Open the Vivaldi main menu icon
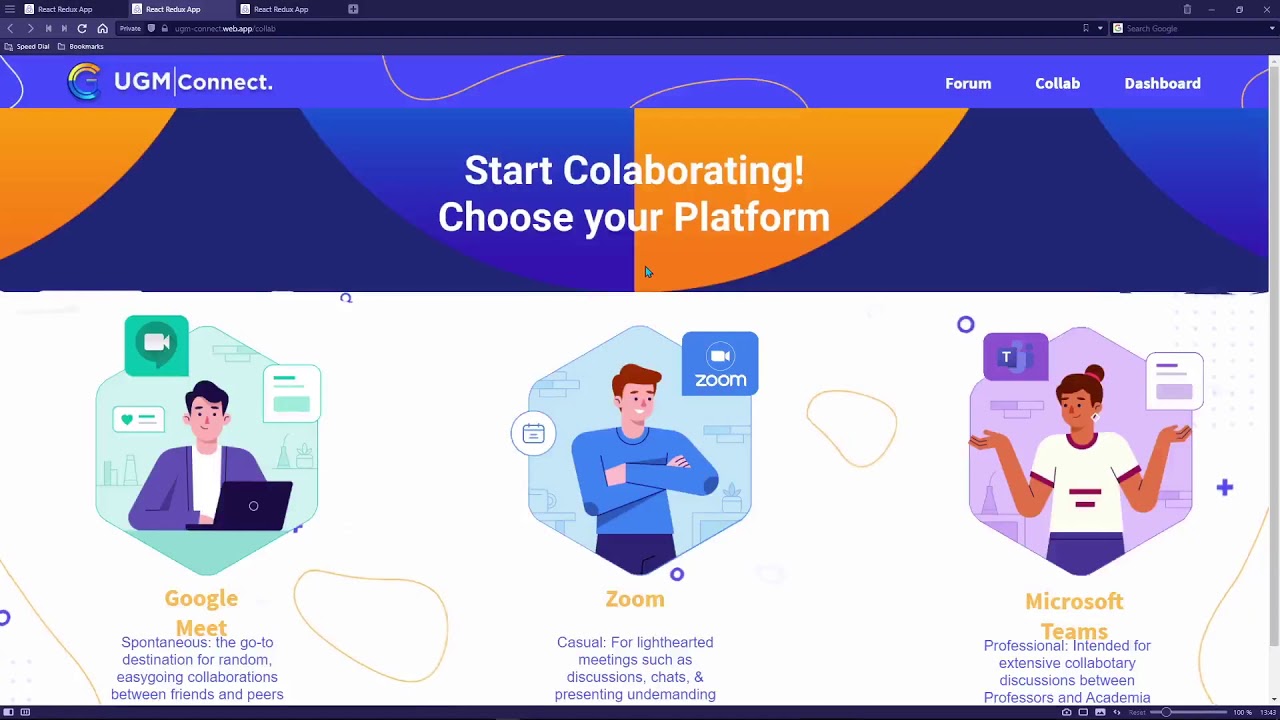Viewport: 1280px width, 720px height. pyautogui.click(x=9, y=9)
